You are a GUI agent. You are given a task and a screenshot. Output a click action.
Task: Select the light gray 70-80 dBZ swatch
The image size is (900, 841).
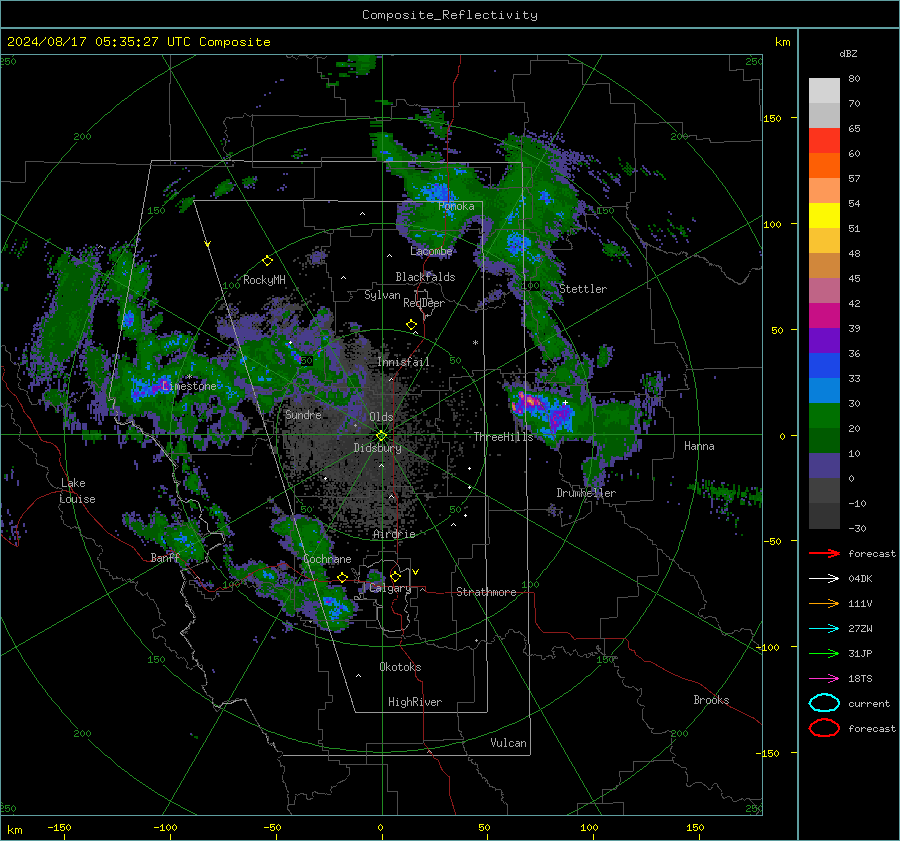(x=824, y=91)
